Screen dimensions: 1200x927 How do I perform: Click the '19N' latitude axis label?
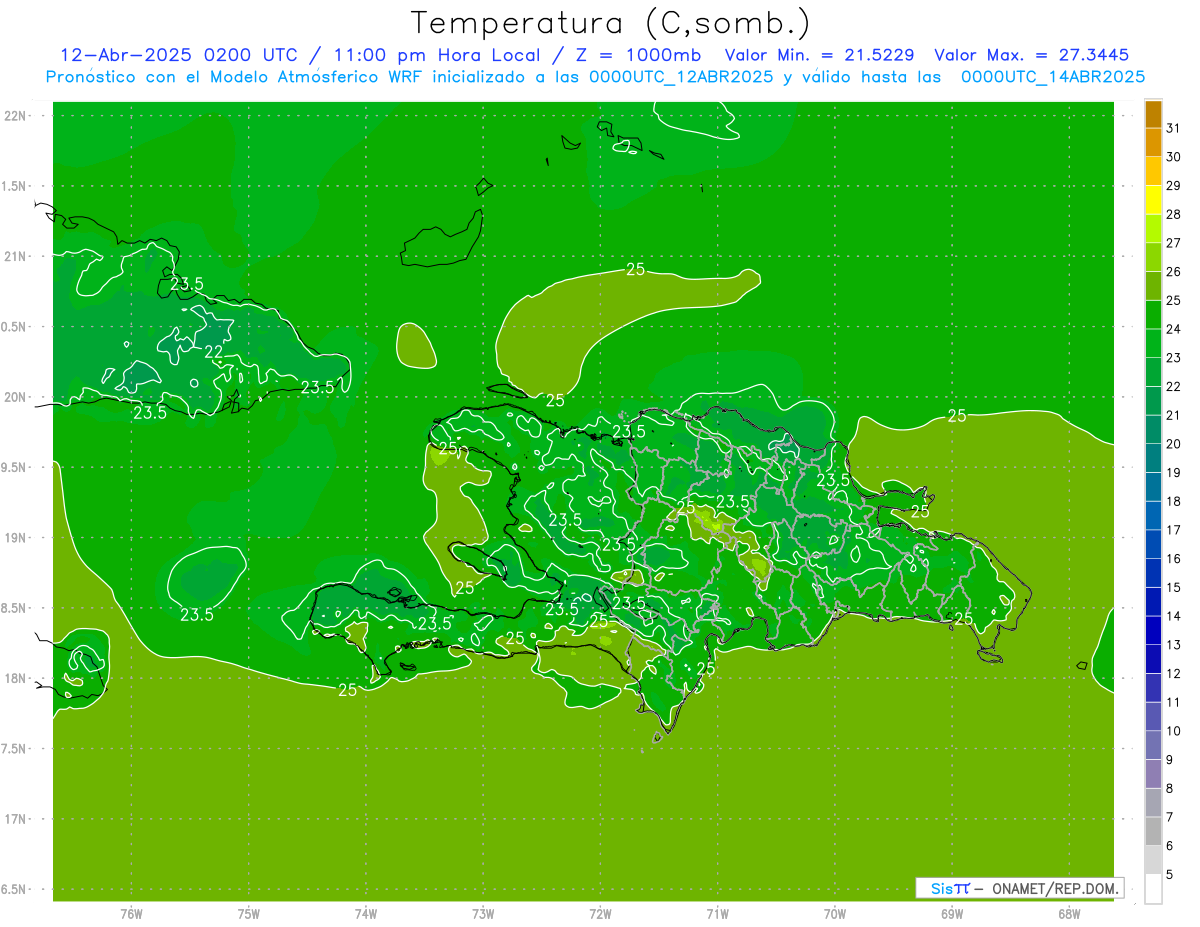[x=17, y=537]
